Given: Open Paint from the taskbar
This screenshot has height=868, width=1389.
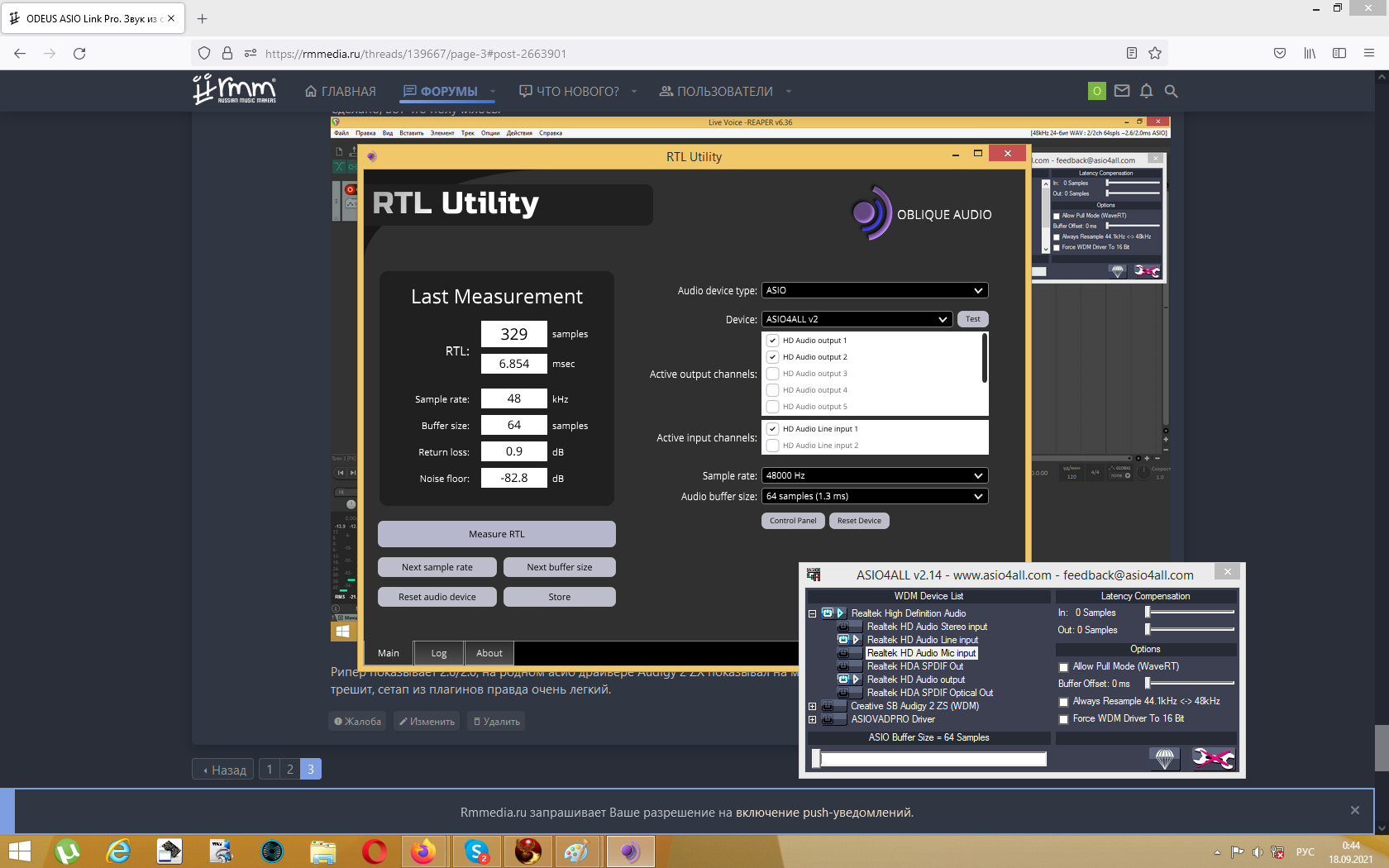Looking at the screenshot, I should click(576, 851).
